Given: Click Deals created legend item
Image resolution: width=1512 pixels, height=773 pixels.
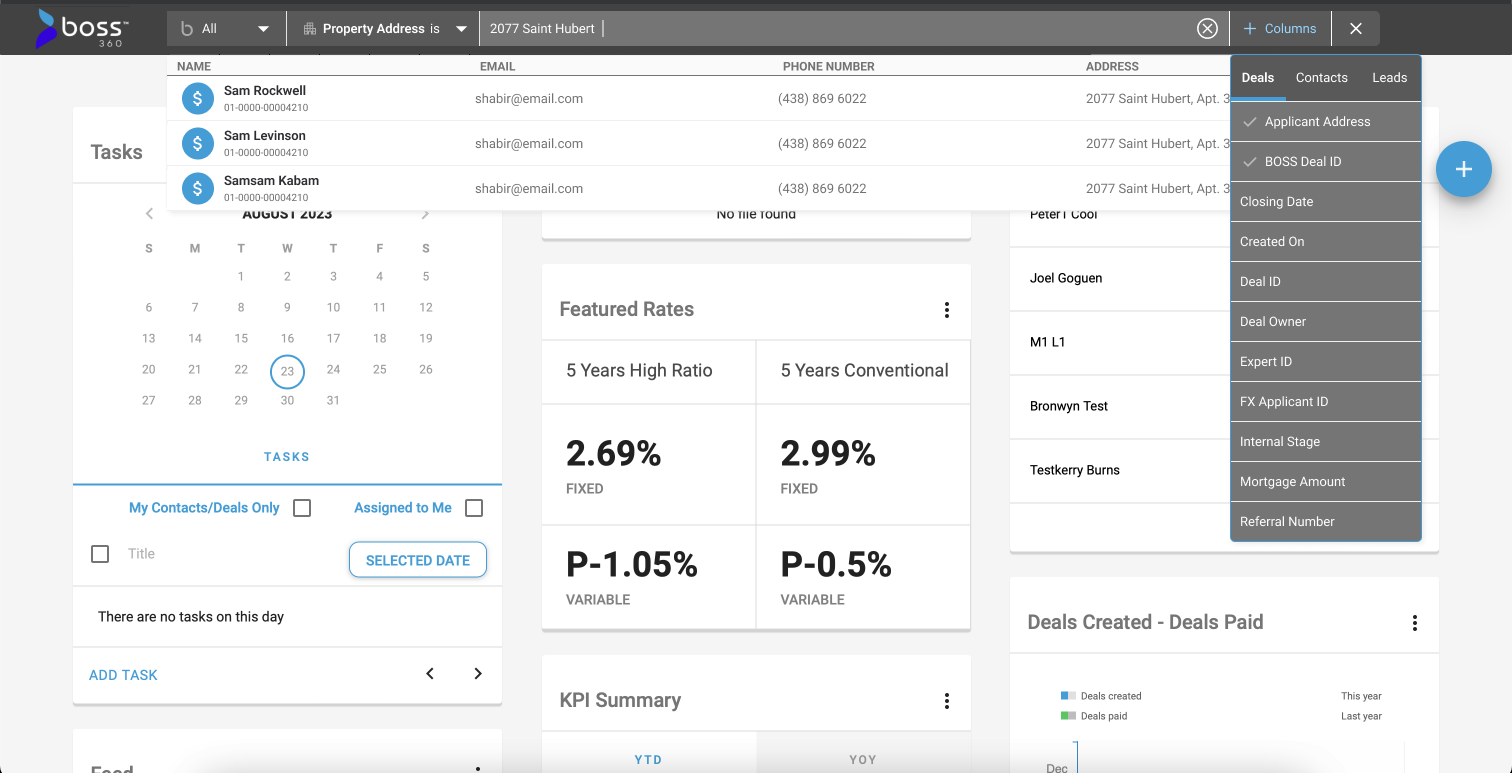Looking at the screenshot, I should 1101,696.
